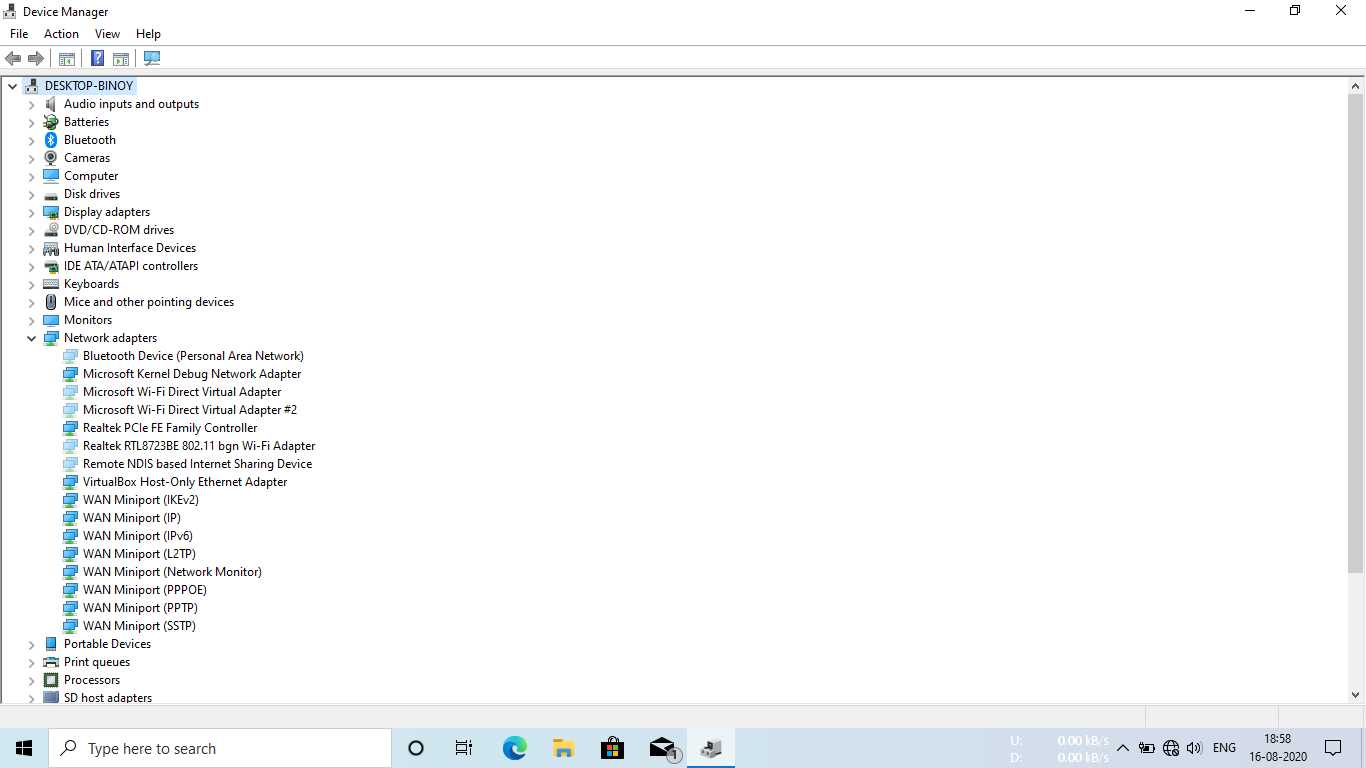Select WAN Miniport (PPTP) entry

pyautogui.click(x=140, y=608)
